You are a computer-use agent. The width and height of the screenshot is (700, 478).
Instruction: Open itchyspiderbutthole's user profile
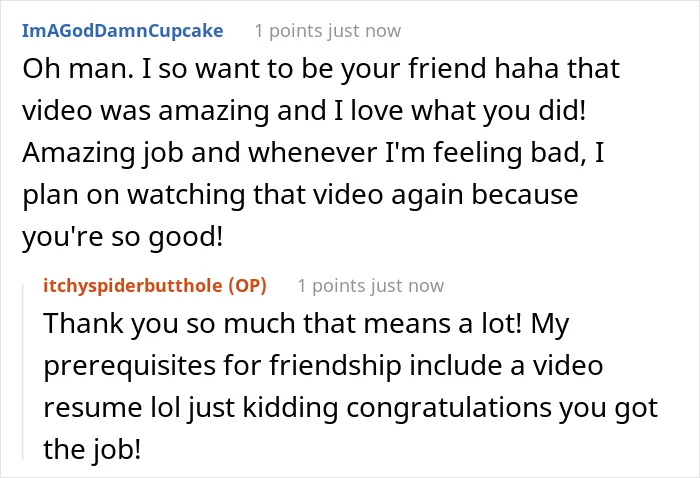pos(133,286)
